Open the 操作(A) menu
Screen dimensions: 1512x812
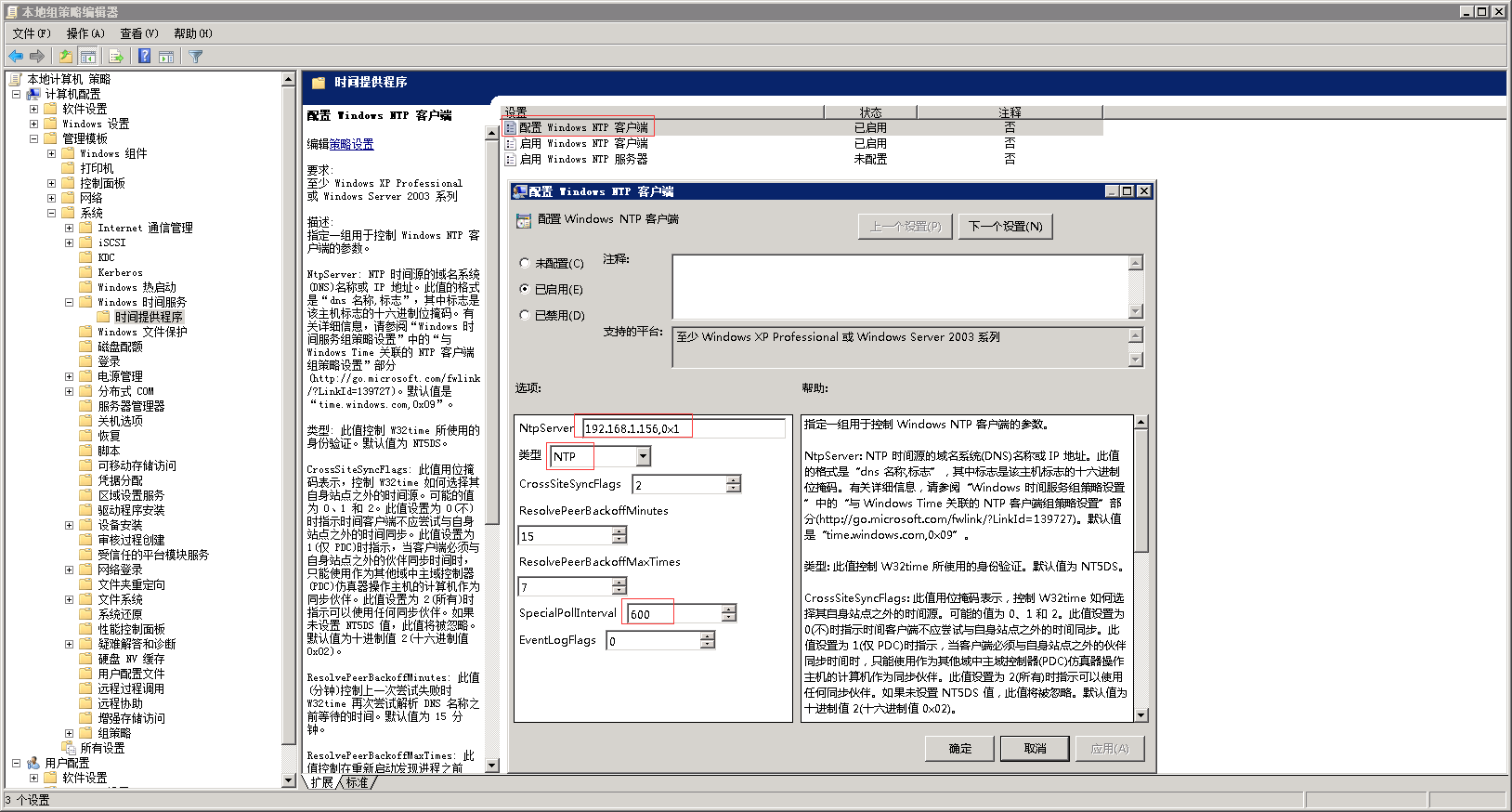tap(85, 33)
